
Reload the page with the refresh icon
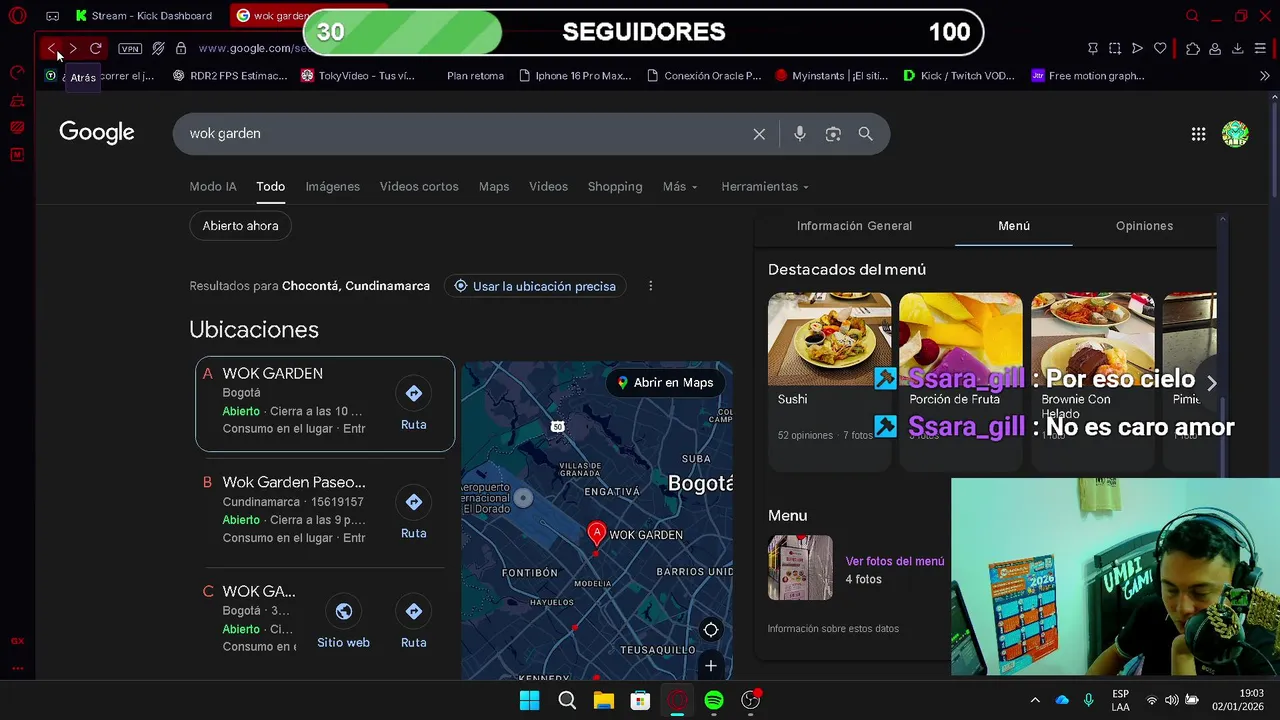click(x=96, y=48)
